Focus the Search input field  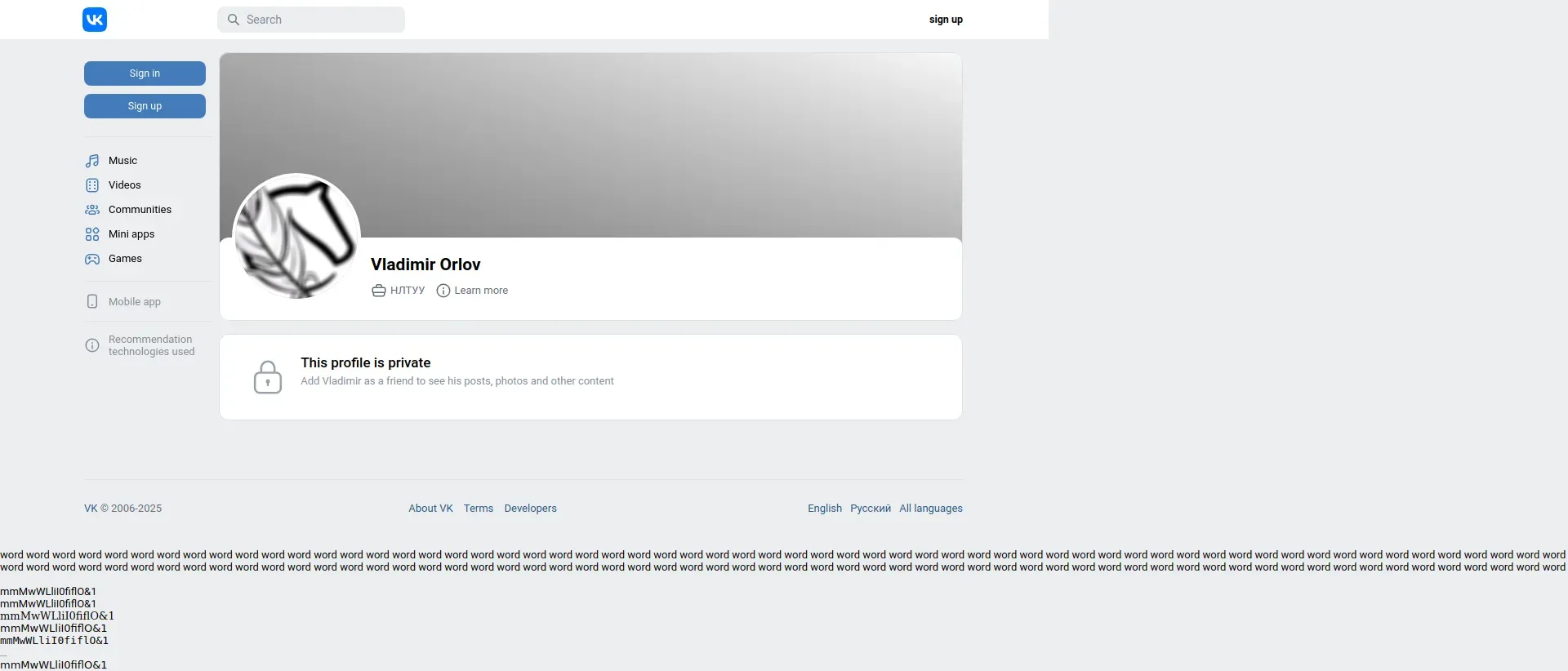pyautogui.click(x=311, y=20)
